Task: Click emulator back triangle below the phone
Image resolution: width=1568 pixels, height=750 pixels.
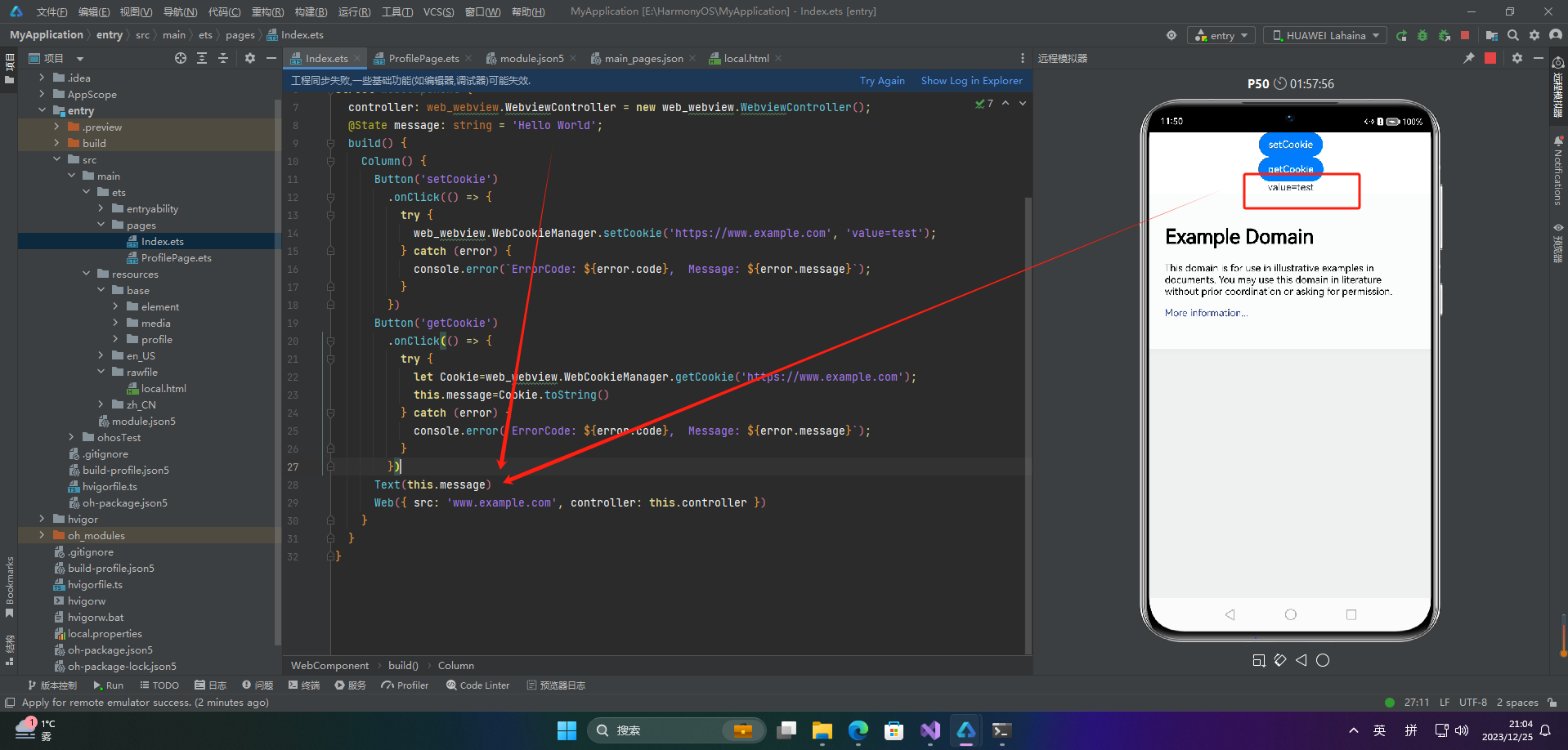Action: click(x=1301, y=660)
